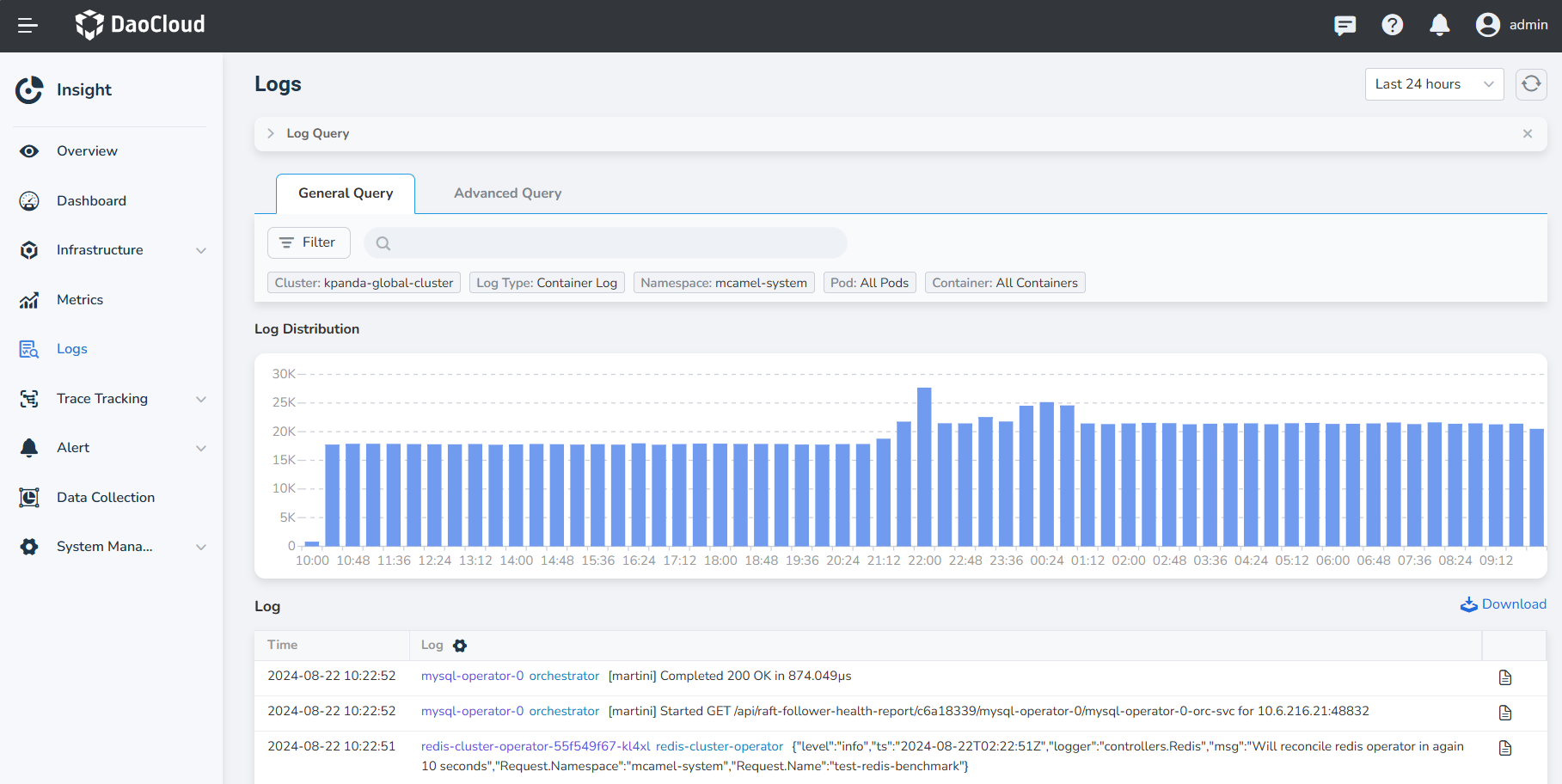
Task: Click the refresh logs icon
Action: [1531, 84]
